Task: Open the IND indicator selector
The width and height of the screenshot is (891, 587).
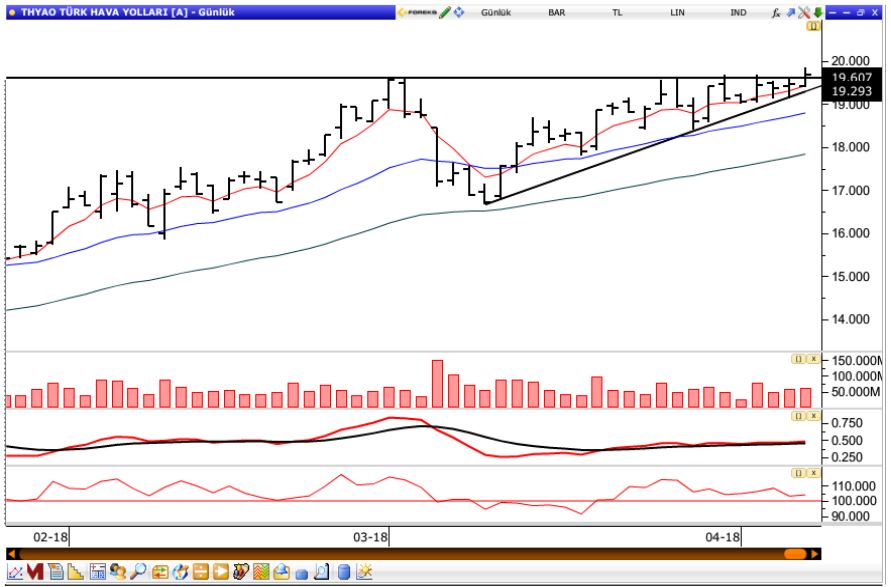Action: point(738,13)
